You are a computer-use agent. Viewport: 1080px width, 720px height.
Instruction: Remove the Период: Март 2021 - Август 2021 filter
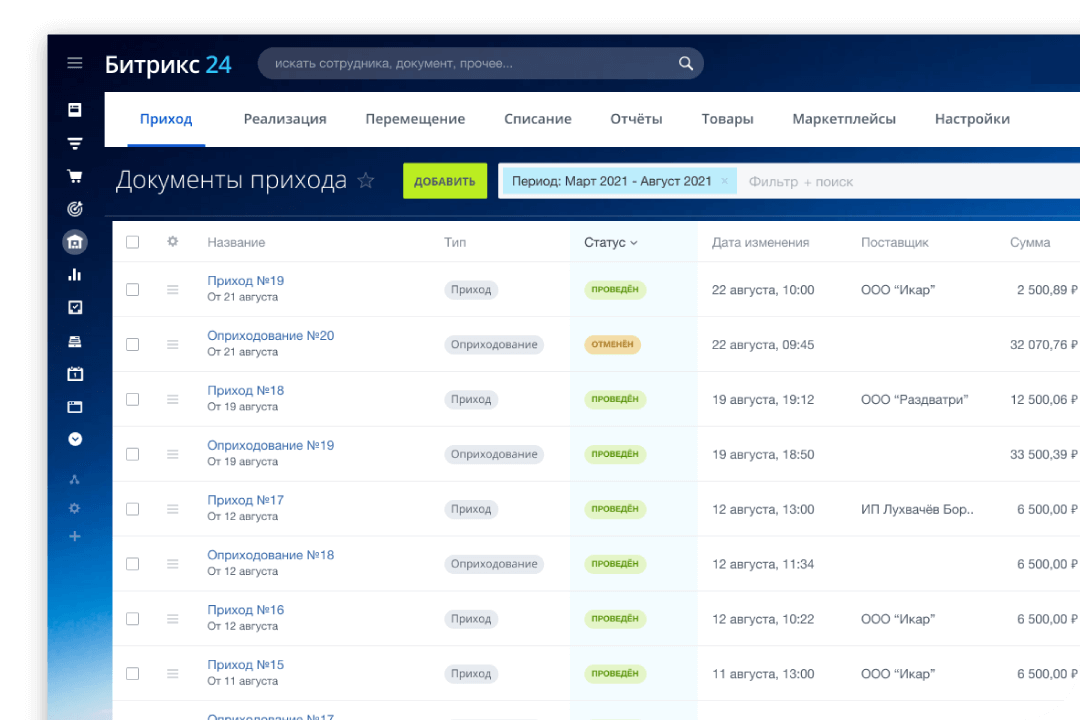click(725, 181)
